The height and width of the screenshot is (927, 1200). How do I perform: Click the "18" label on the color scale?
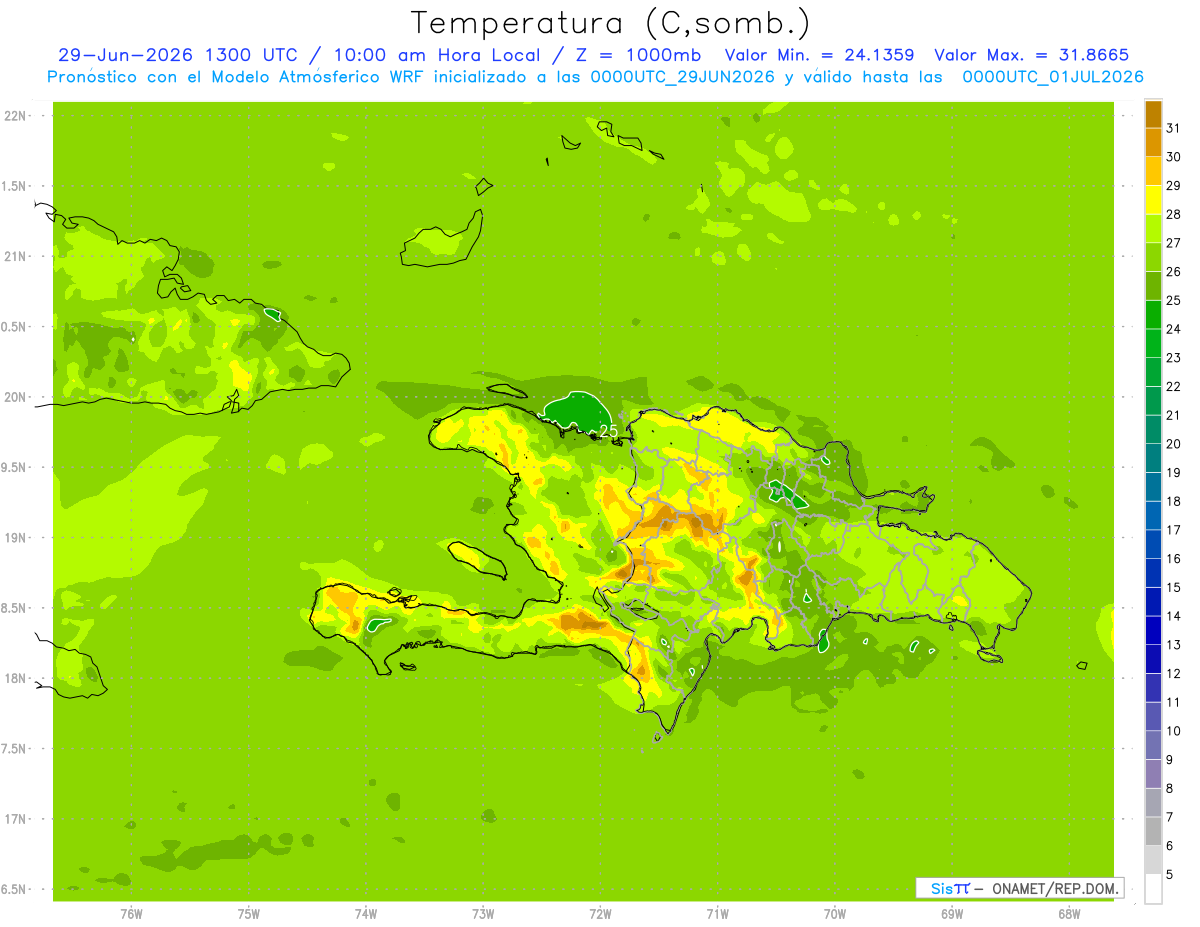pyautogui.click(x=1175, y=502)
